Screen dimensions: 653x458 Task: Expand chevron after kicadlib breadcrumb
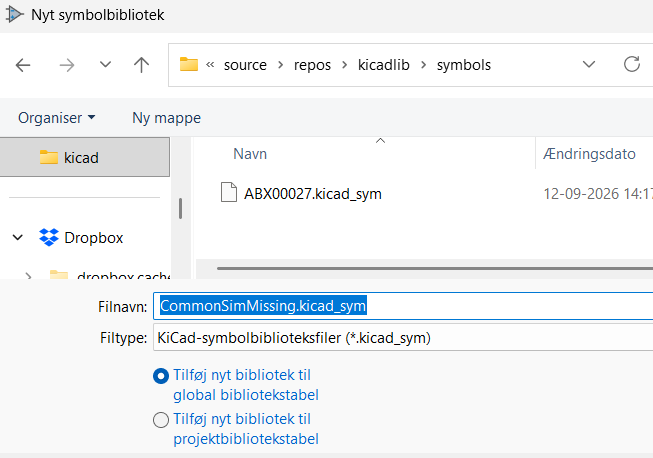[424, 65]
